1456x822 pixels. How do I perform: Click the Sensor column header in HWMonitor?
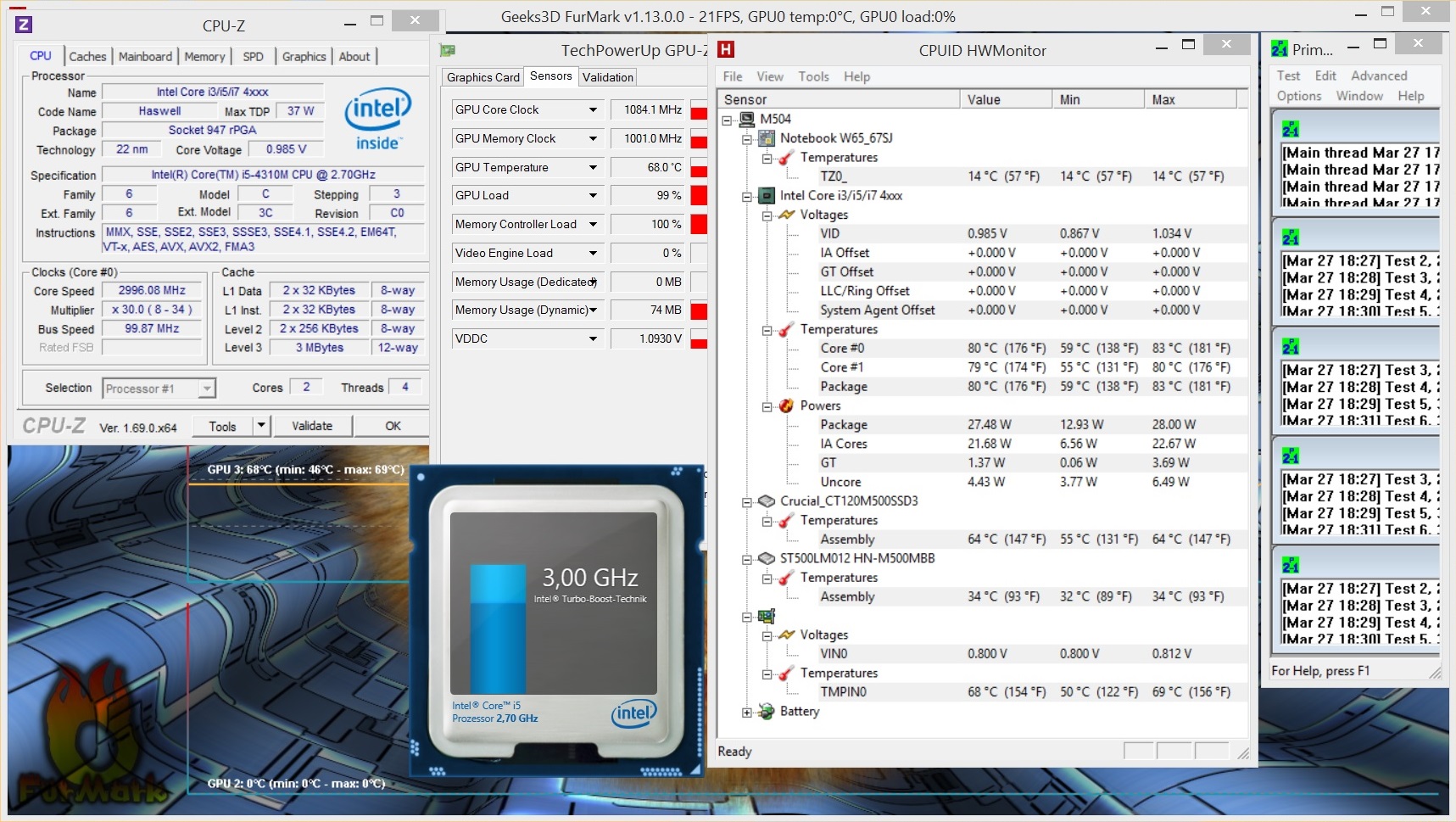coord(839,99)
